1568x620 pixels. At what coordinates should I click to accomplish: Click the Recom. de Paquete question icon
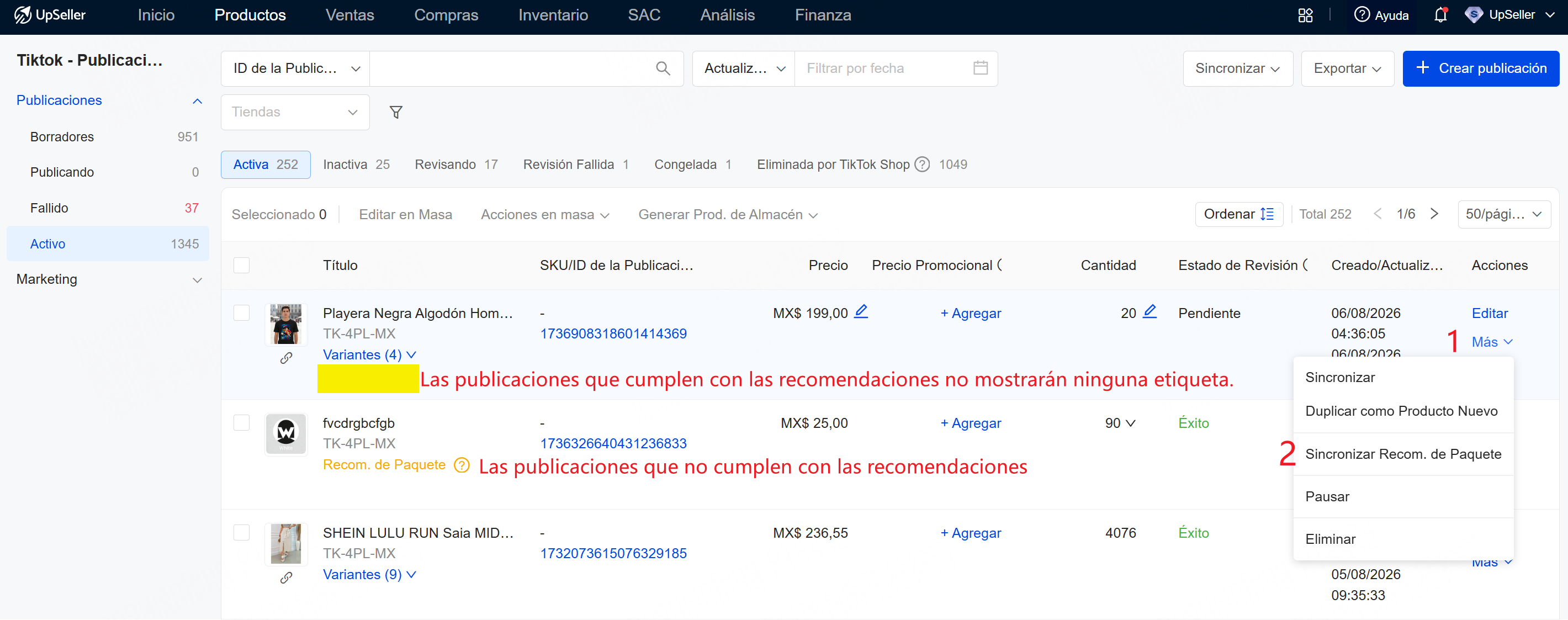pos(462,465)
